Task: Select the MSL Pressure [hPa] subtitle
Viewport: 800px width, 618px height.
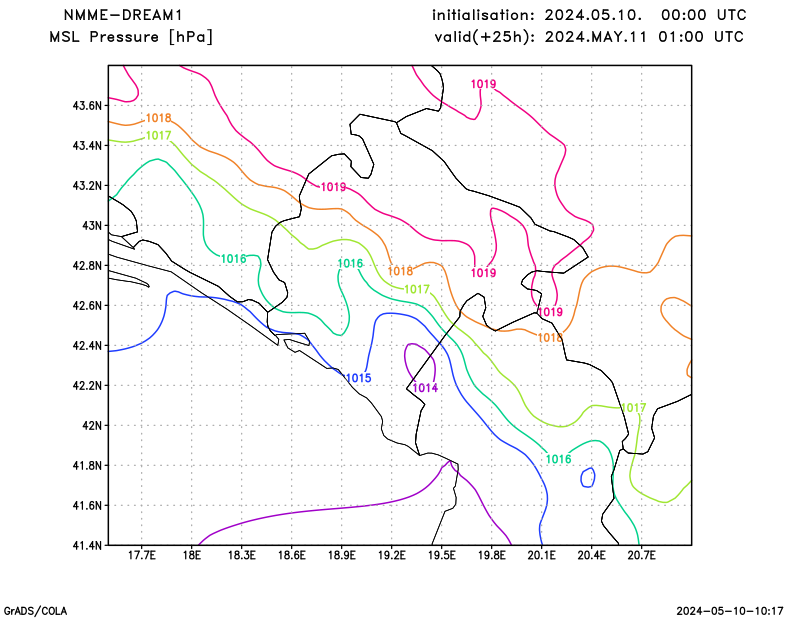Action: coord(131,37)
